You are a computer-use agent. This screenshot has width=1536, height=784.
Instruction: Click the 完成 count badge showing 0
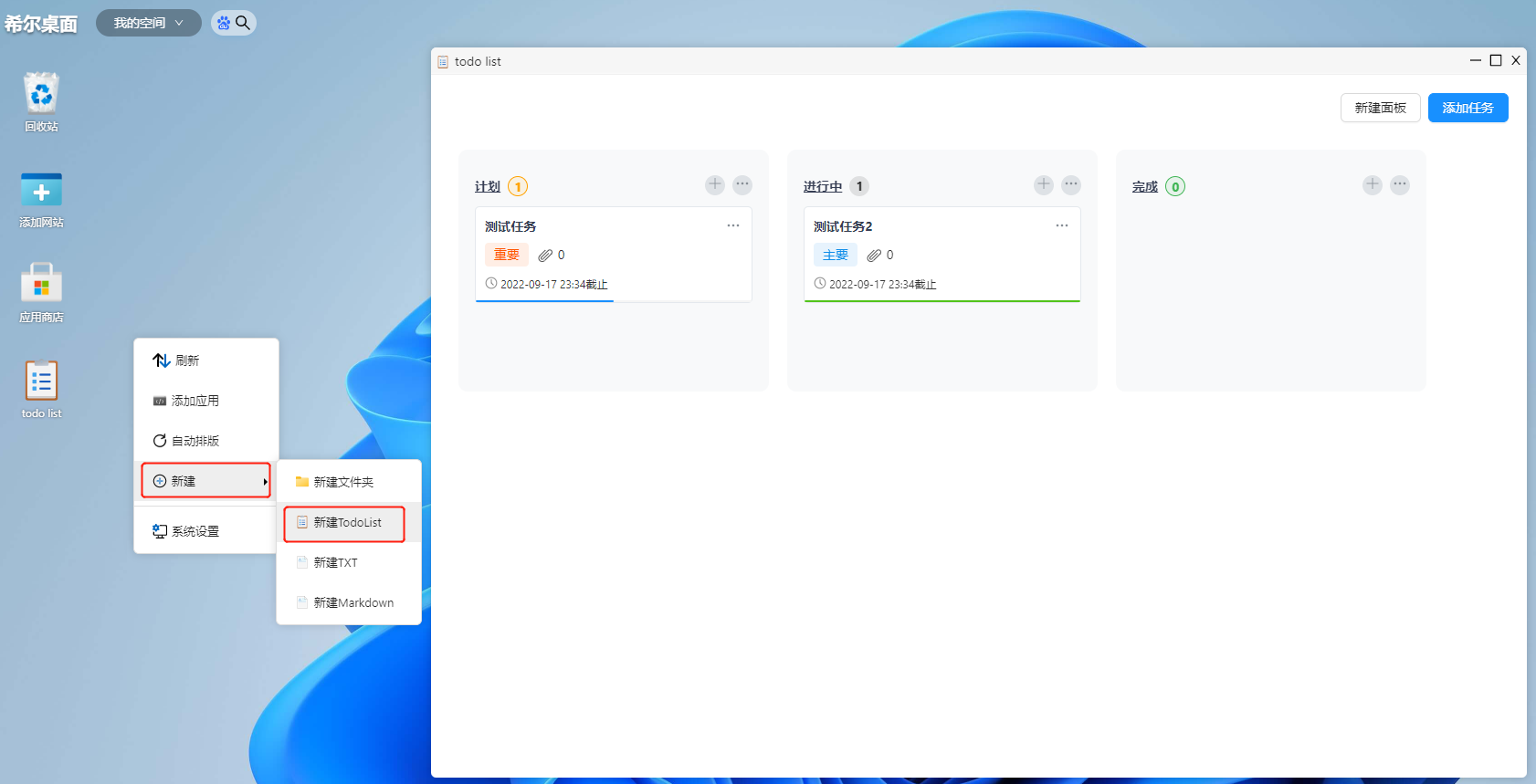(1175, 186)
